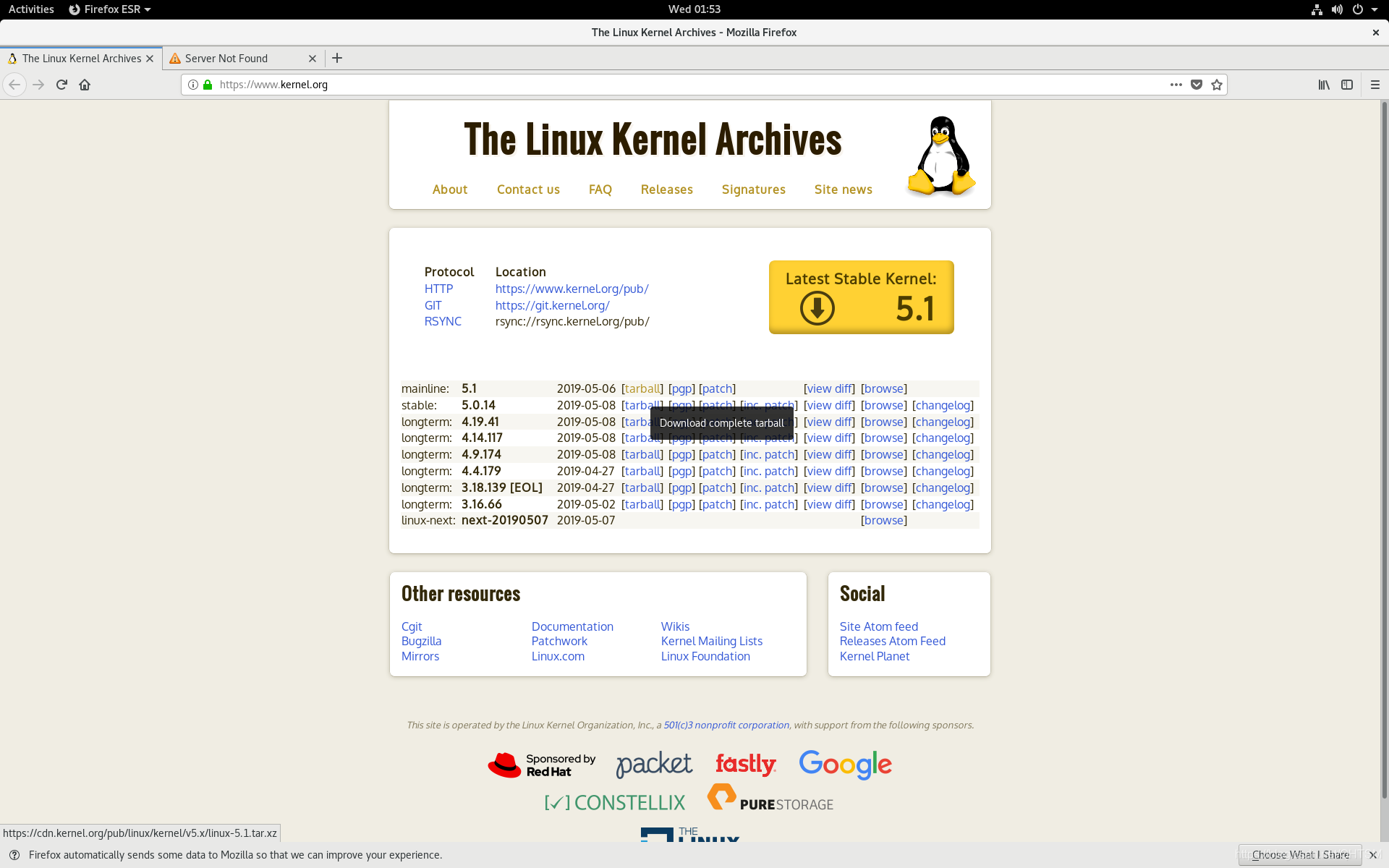Click the Tux penguin logo
The image size is (1389, 868).
pos(941,156)
